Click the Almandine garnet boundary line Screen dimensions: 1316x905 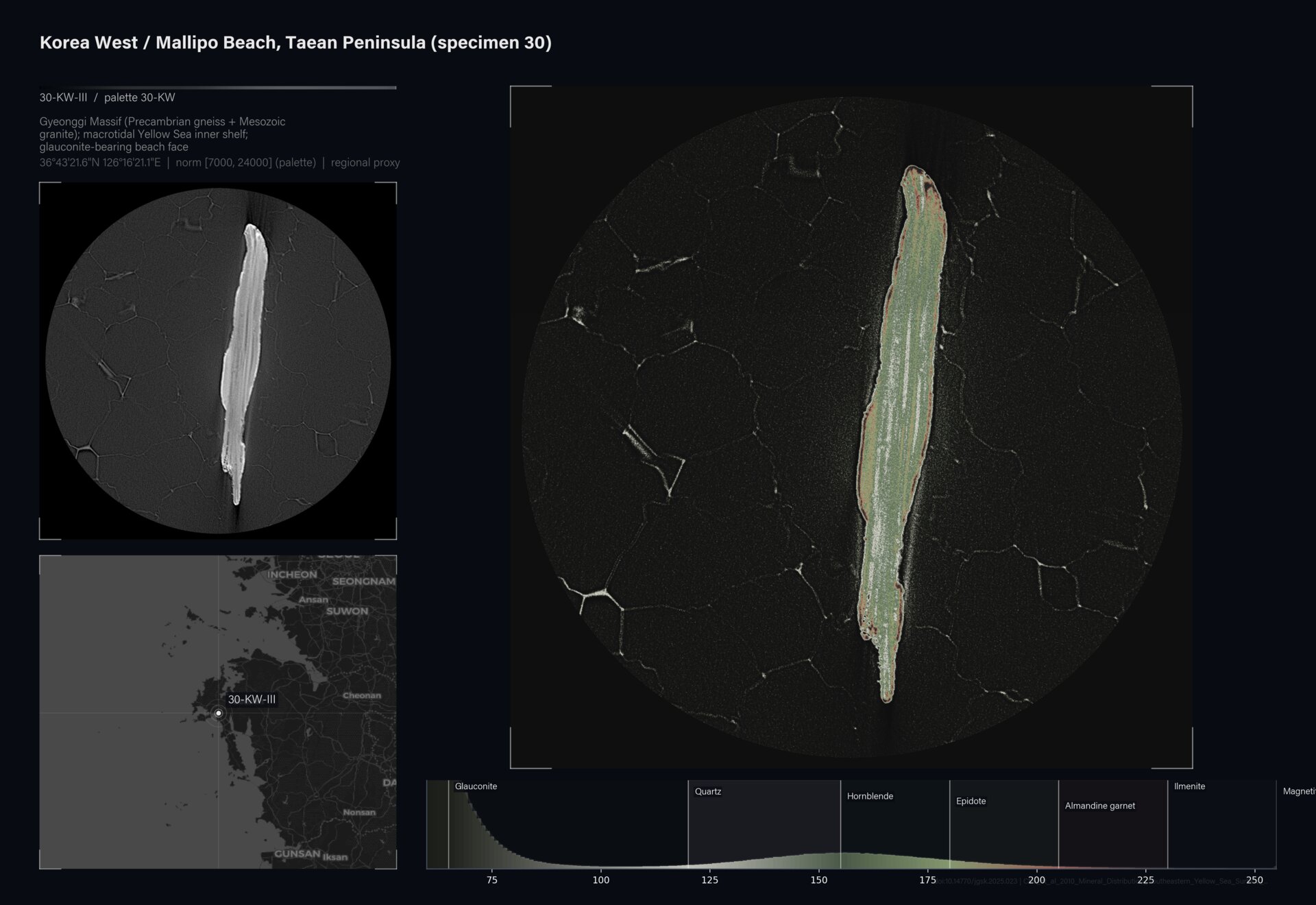tap(1058, 824)
